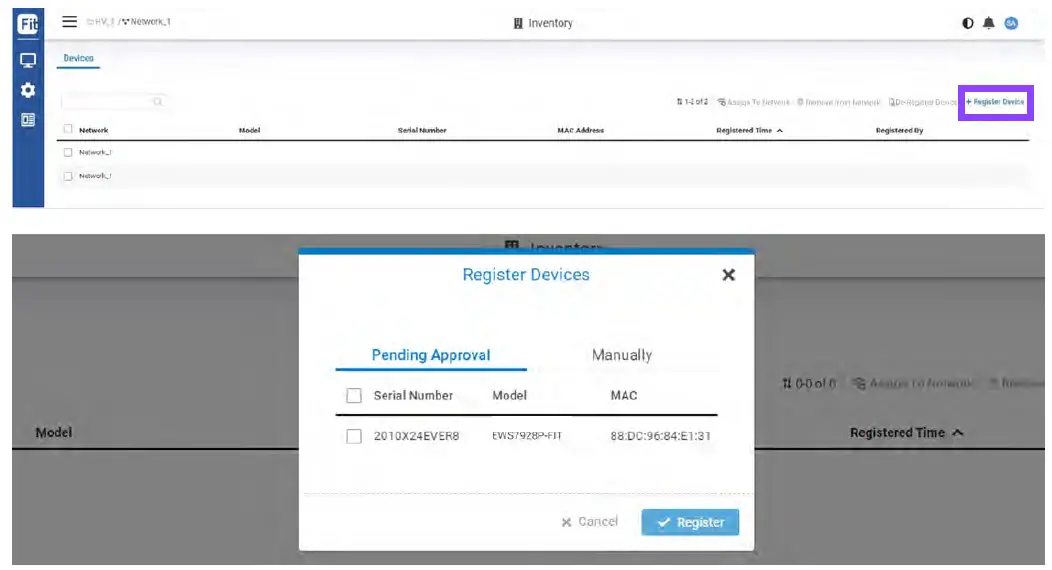Select the Devices tab
1052x570 pixels.
coord(78,58)
